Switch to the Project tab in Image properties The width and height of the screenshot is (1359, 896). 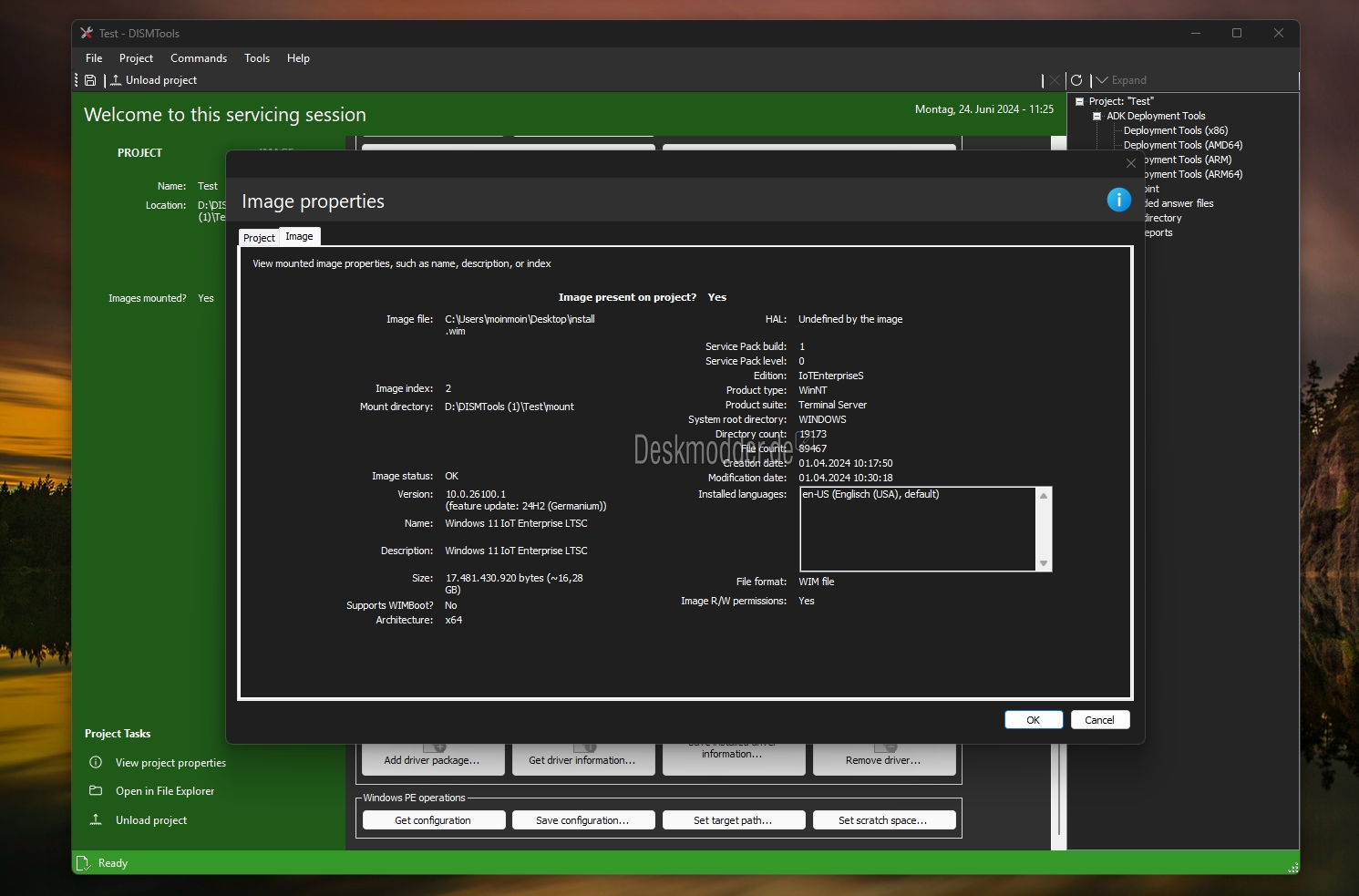pos(259,237)
